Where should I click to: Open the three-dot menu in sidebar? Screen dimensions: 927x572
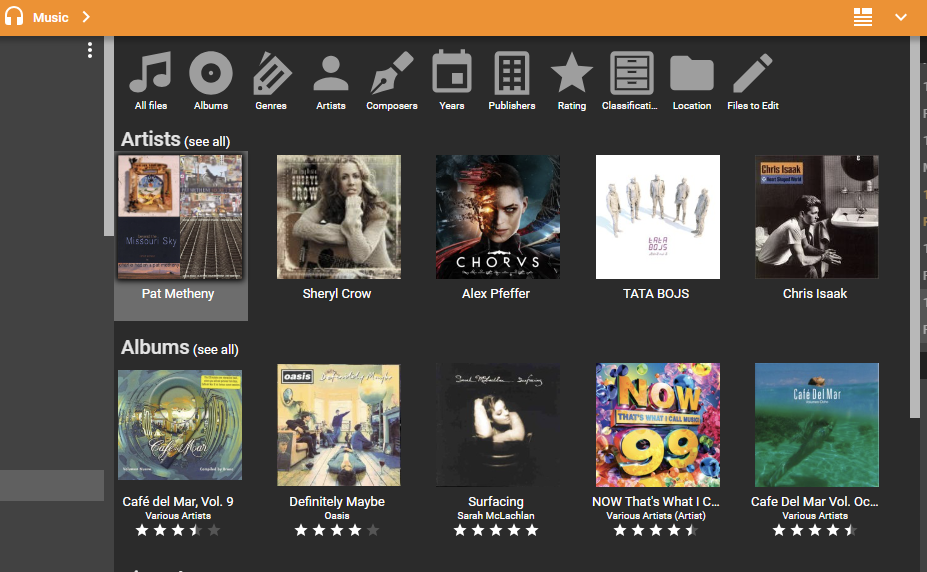(x=90, y=50)
